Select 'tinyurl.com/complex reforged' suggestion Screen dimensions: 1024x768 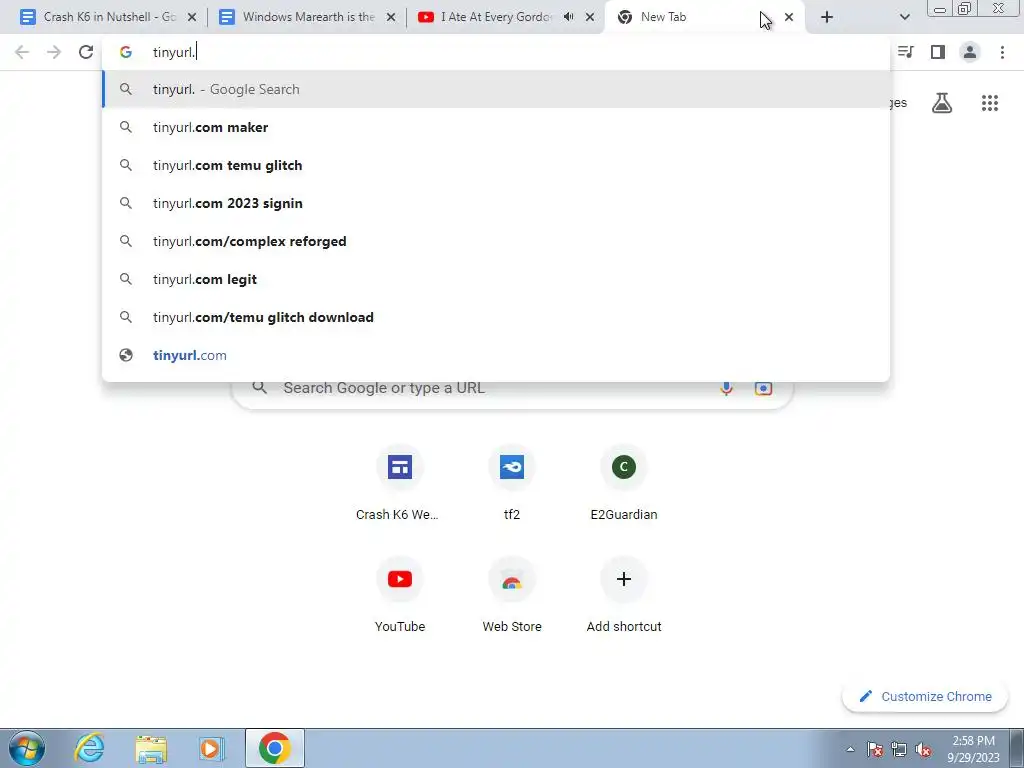496,241
